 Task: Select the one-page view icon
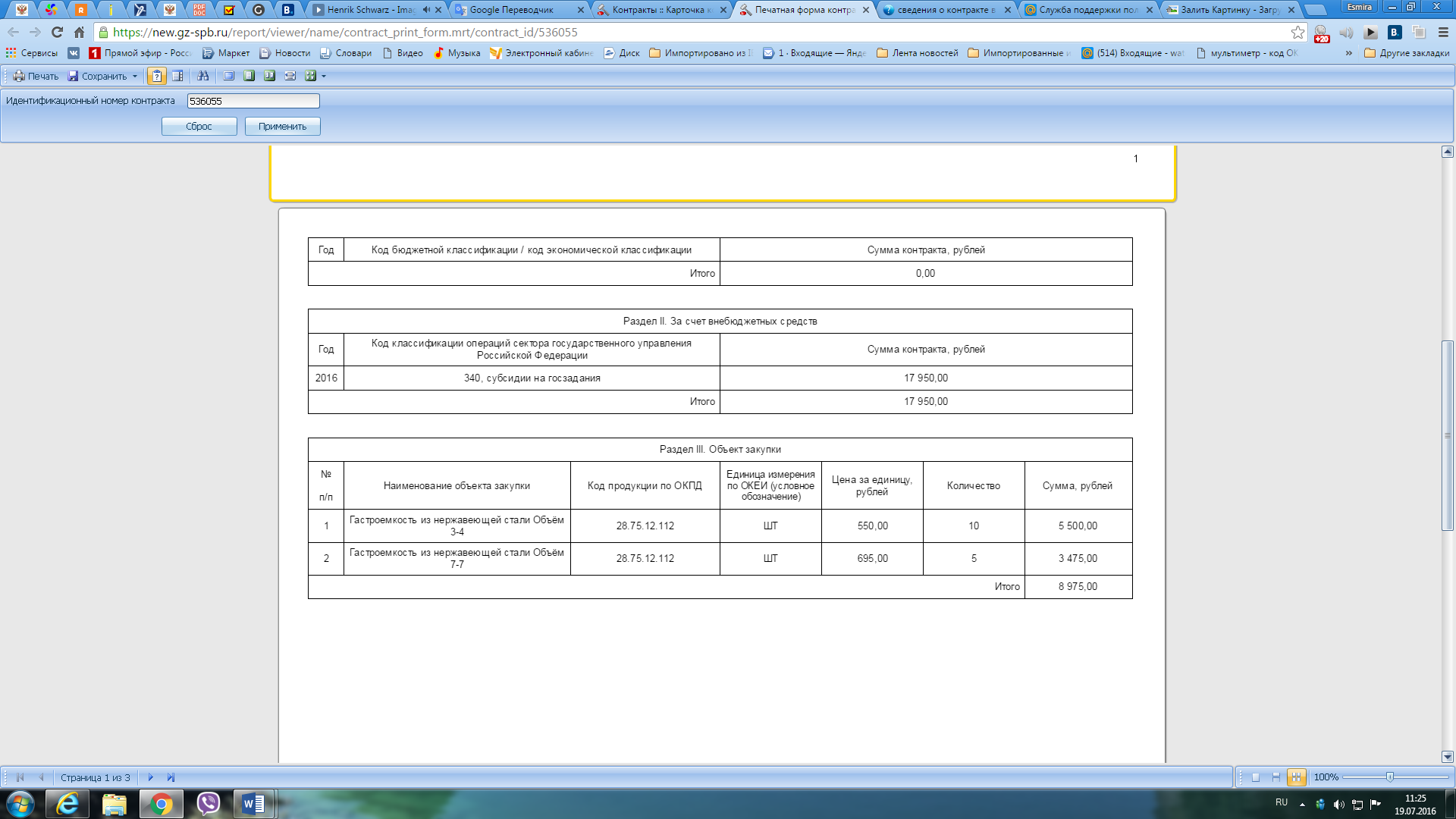pos(249,76)
